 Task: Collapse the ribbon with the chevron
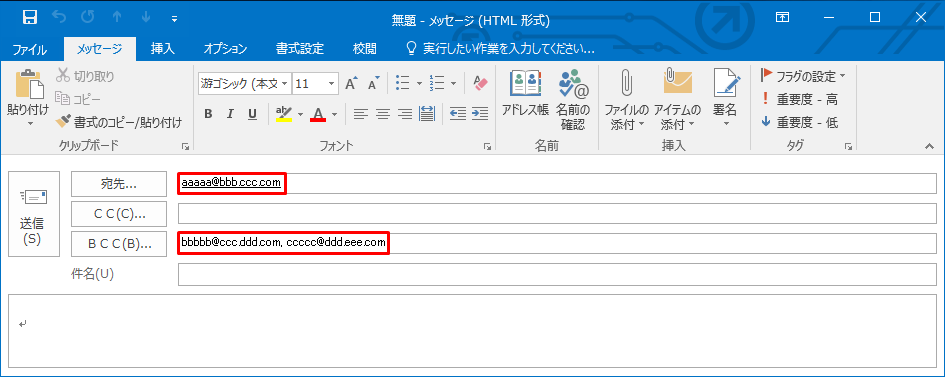929,146
